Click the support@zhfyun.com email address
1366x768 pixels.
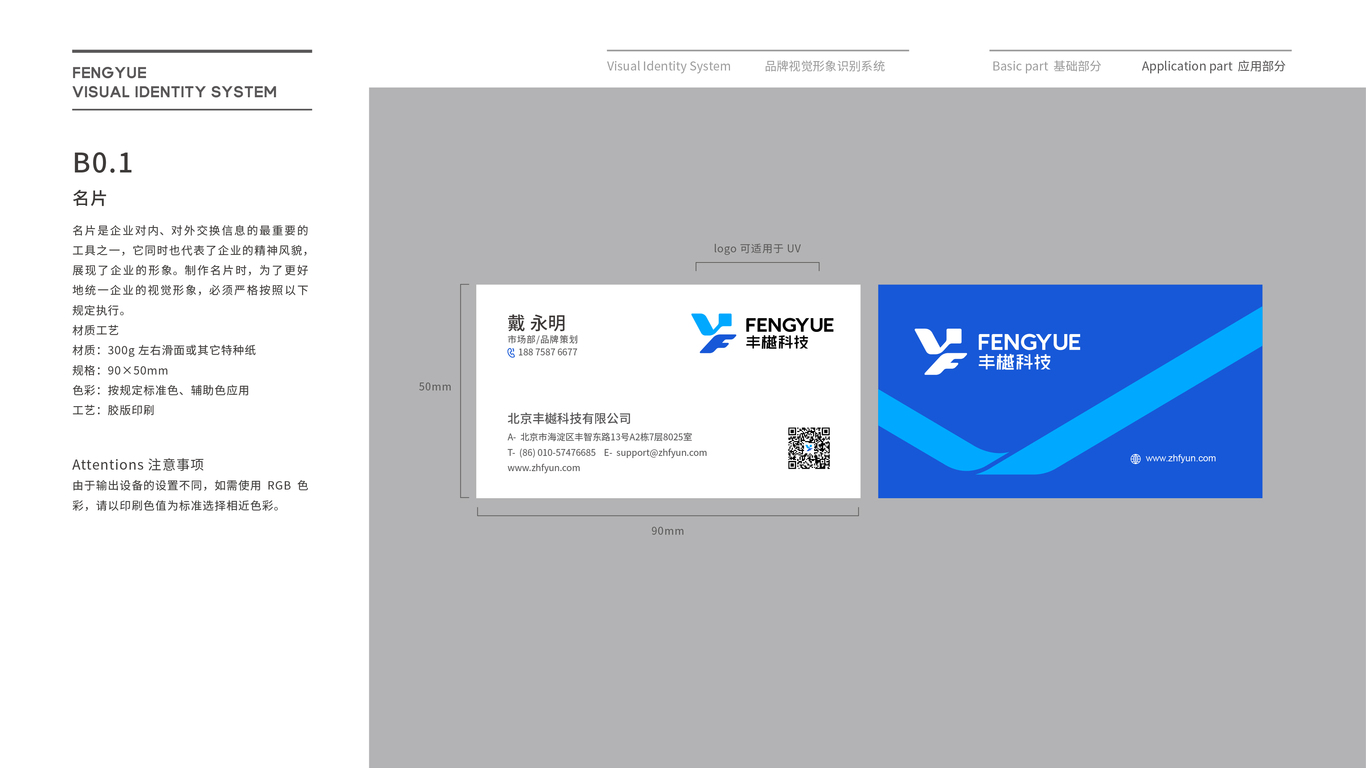(x=661, y=452)
